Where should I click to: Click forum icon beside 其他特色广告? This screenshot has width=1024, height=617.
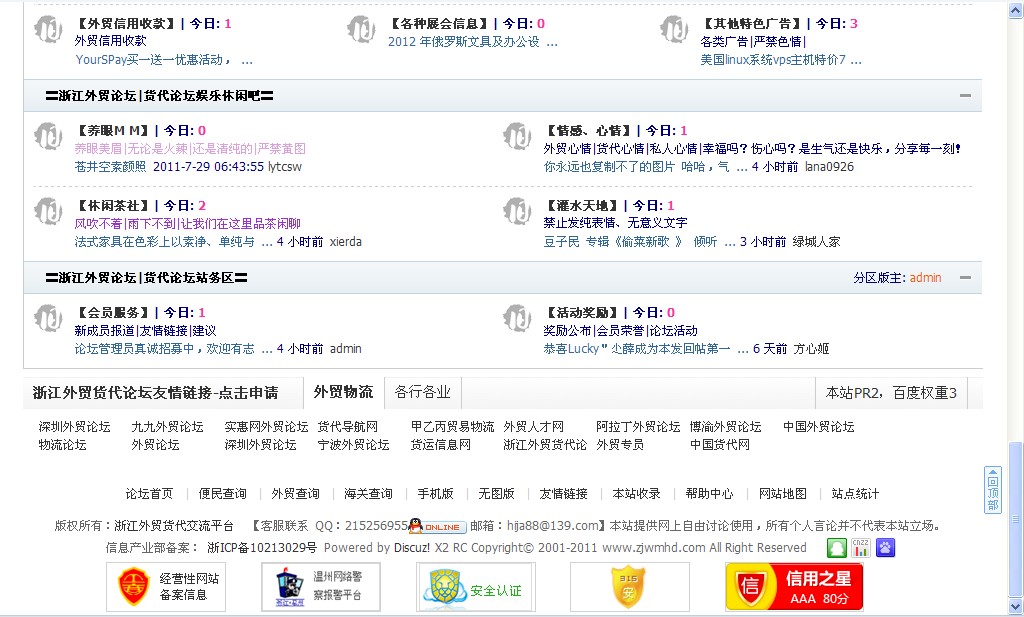tap(674, 29)
